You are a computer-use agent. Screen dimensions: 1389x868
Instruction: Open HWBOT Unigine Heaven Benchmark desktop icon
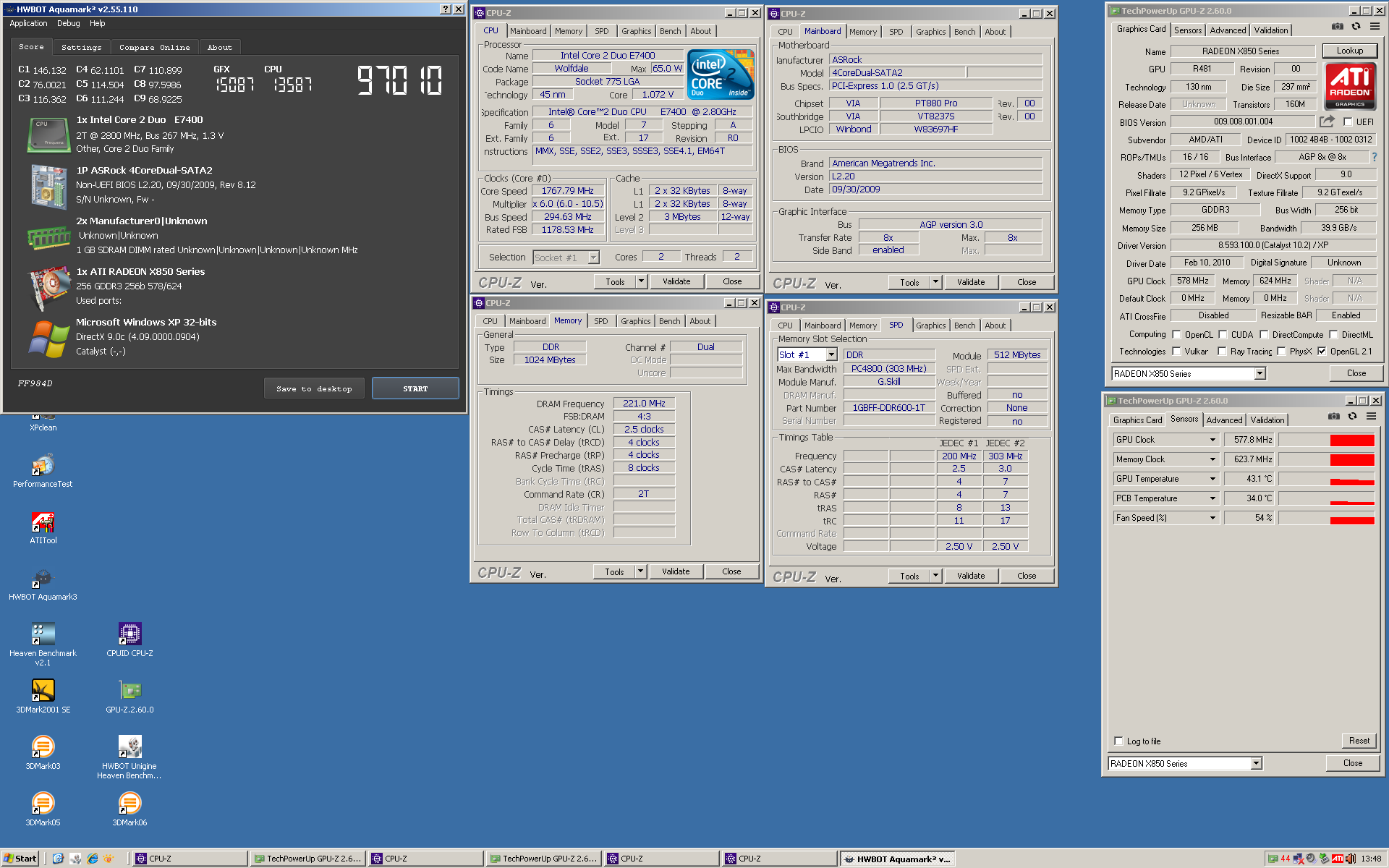(x=130, y=757)
